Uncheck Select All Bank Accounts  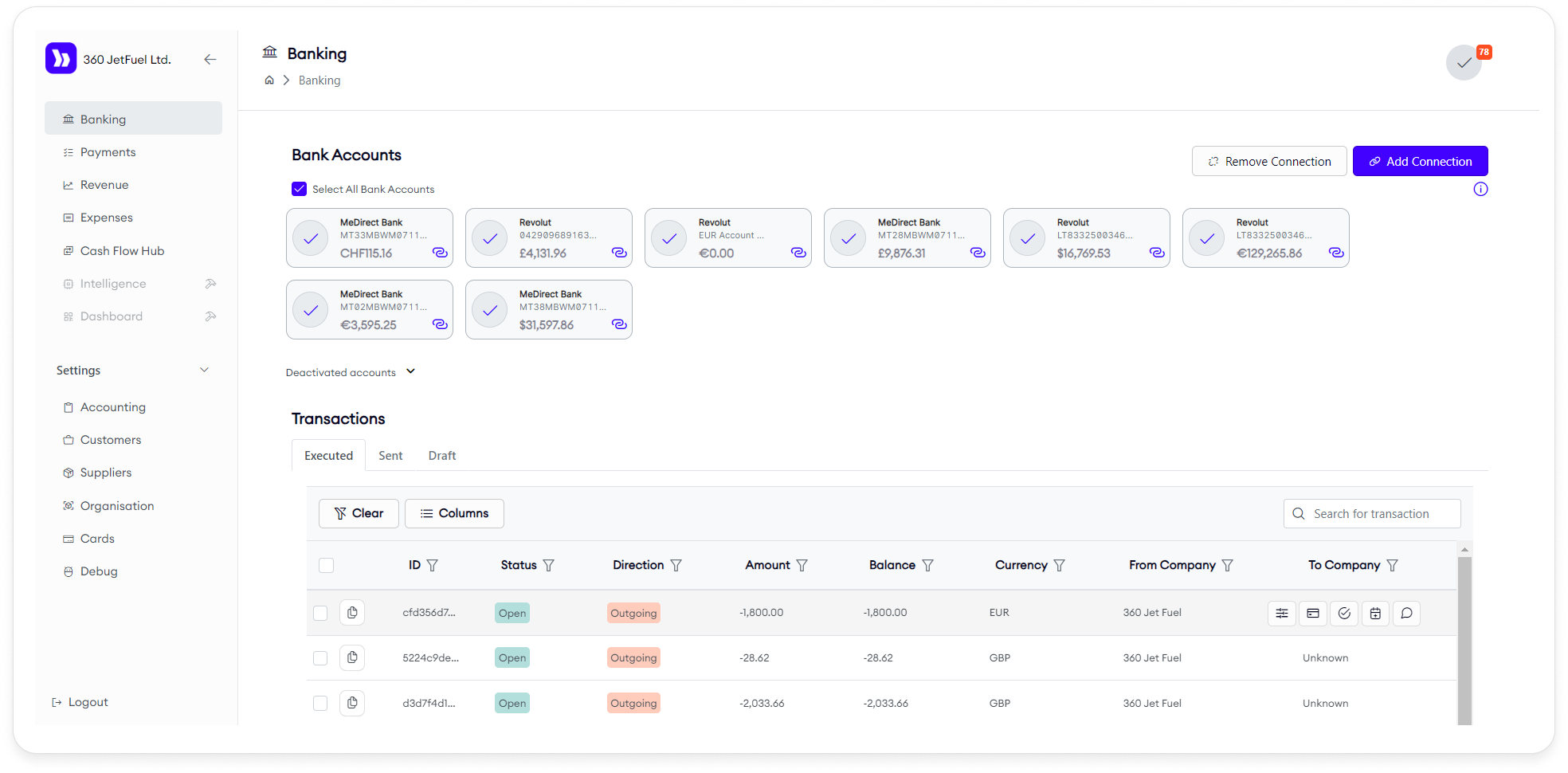(299, 189)
